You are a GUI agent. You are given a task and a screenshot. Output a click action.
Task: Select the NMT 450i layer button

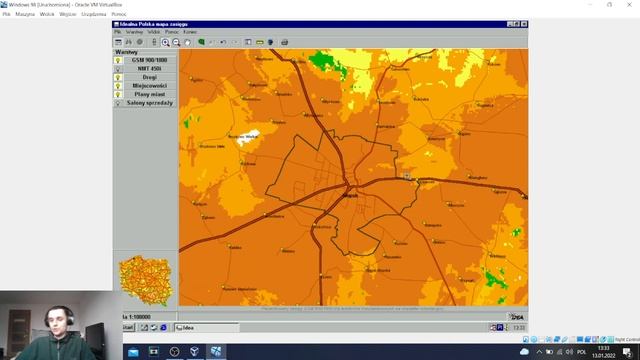149,69
